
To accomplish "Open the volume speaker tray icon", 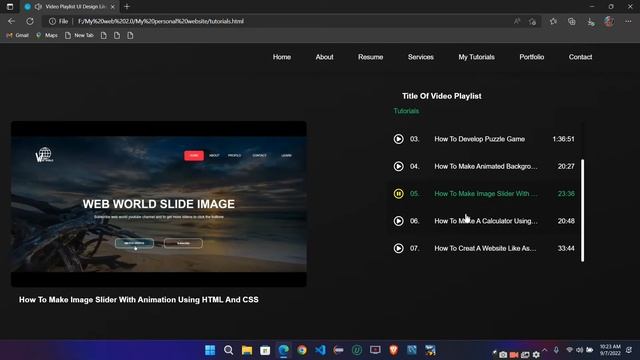I will (580, 350).
